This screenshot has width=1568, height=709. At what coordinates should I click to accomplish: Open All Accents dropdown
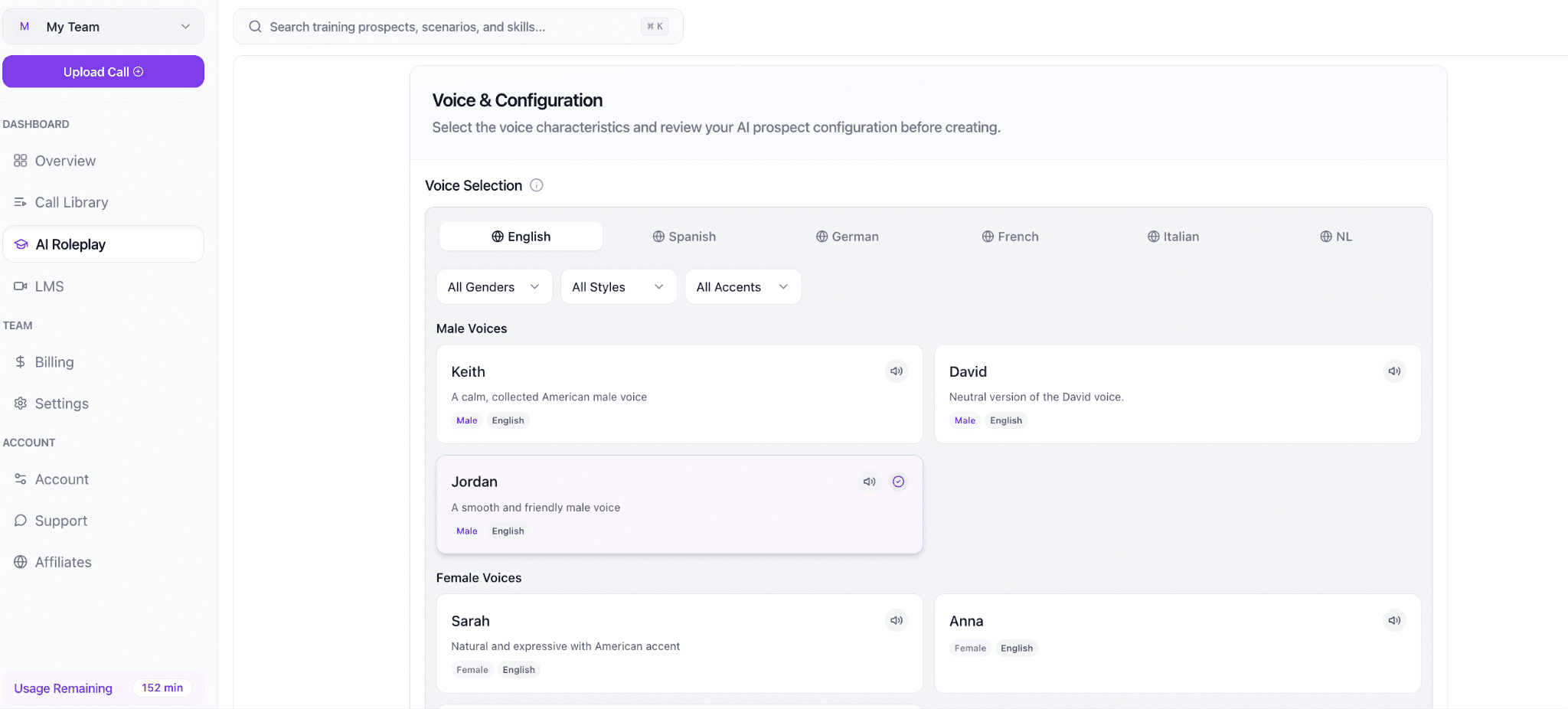pyautogui.click(x=742, y=287)
